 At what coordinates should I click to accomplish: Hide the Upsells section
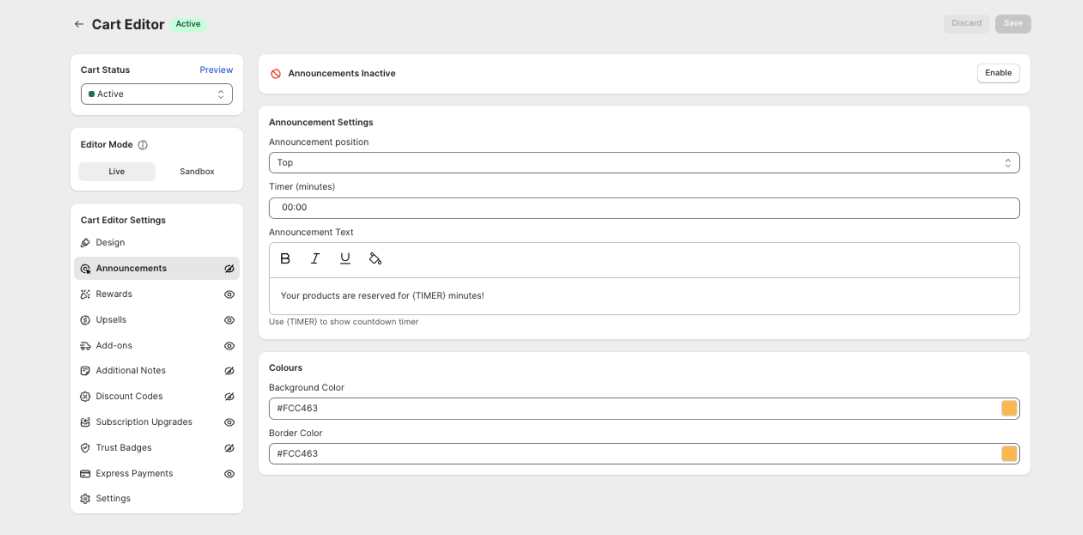coord(230,320)
